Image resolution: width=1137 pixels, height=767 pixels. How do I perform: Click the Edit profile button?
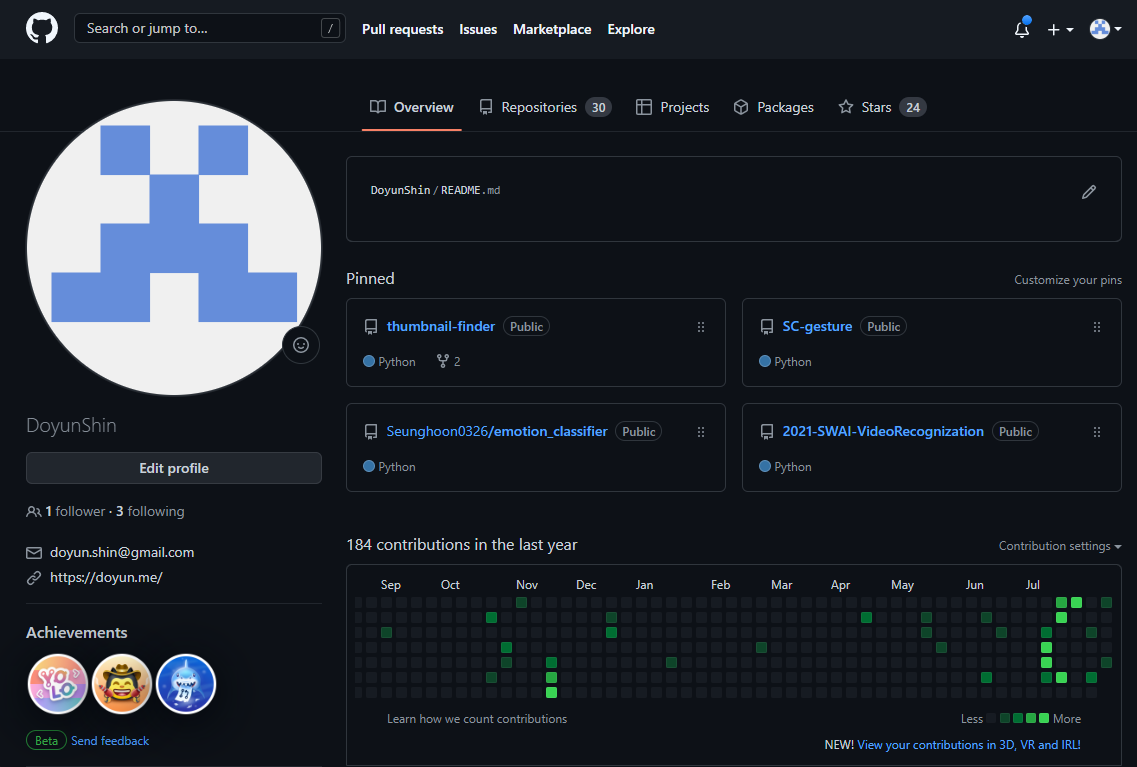[x=174, y=468]
